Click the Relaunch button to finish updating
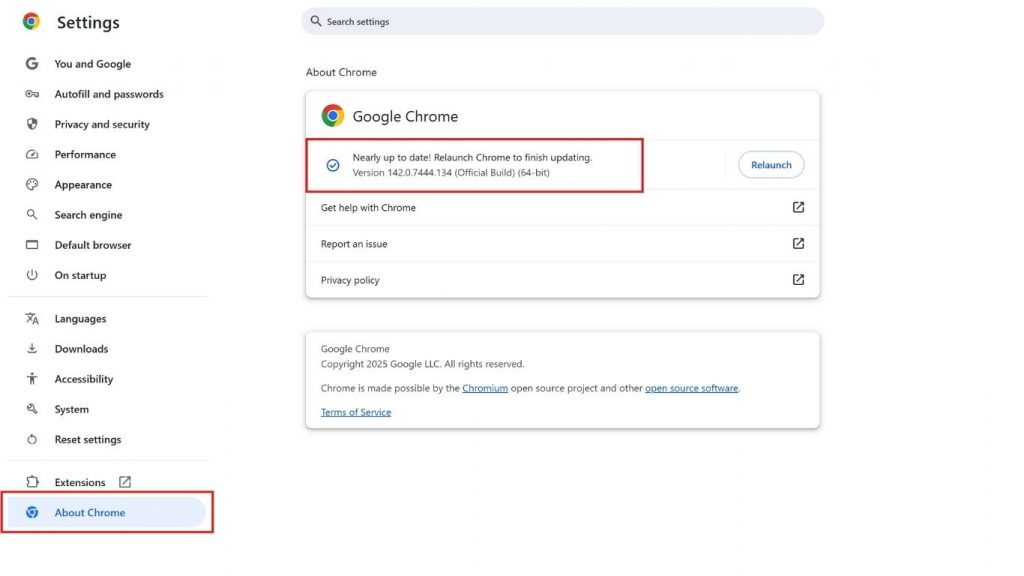Screen dimensions: 1024x576 [770, 164]
